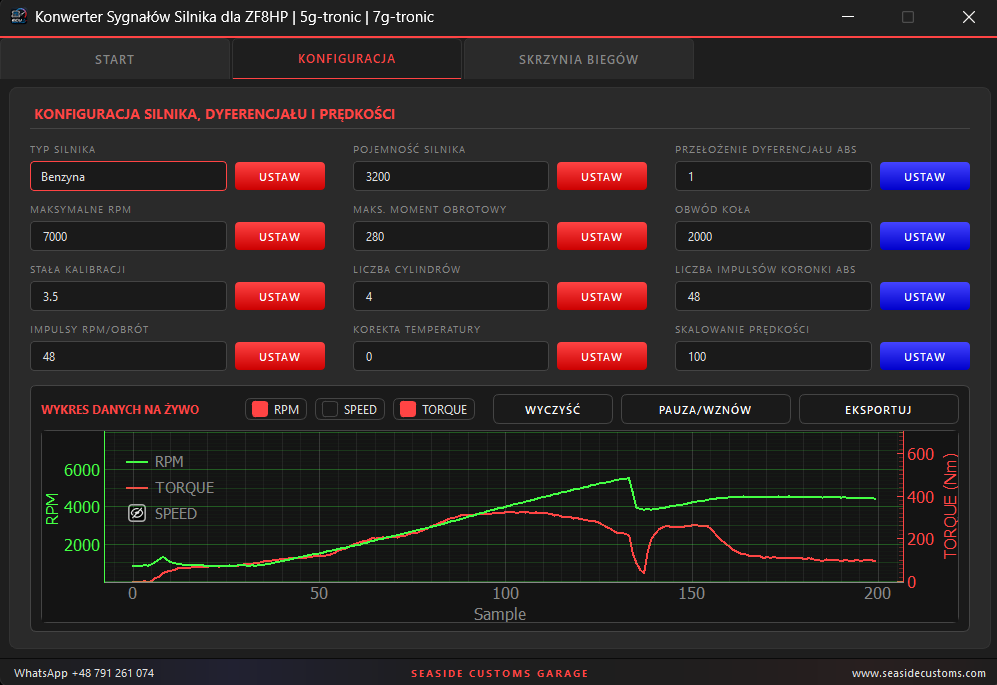Apply the Stała Kalibracji value with USTAW
Viewport: 997px width, 685px height.
point(280,296)
